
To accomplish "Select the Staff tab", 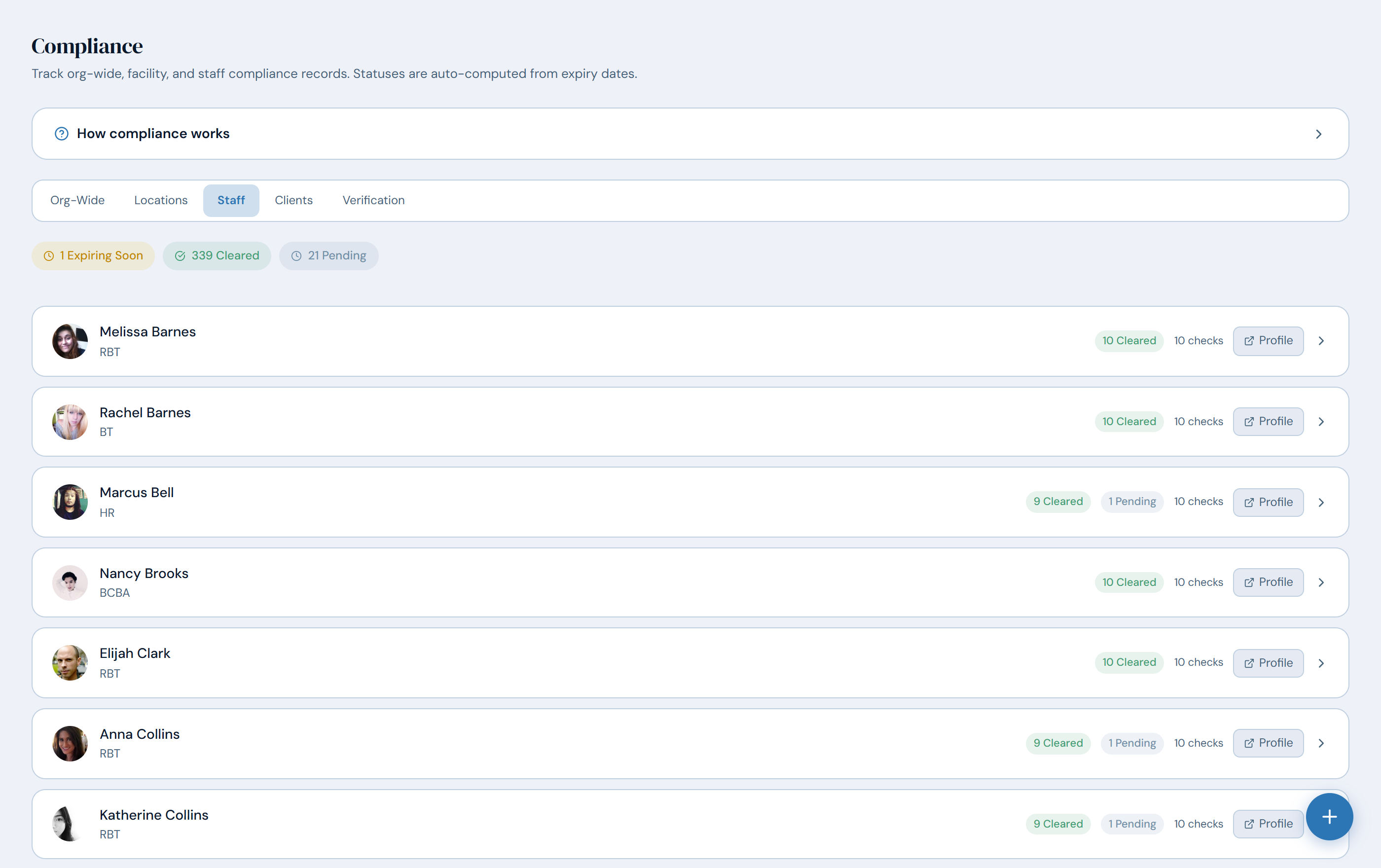I will pyautogui.click(x=231, y=200).
